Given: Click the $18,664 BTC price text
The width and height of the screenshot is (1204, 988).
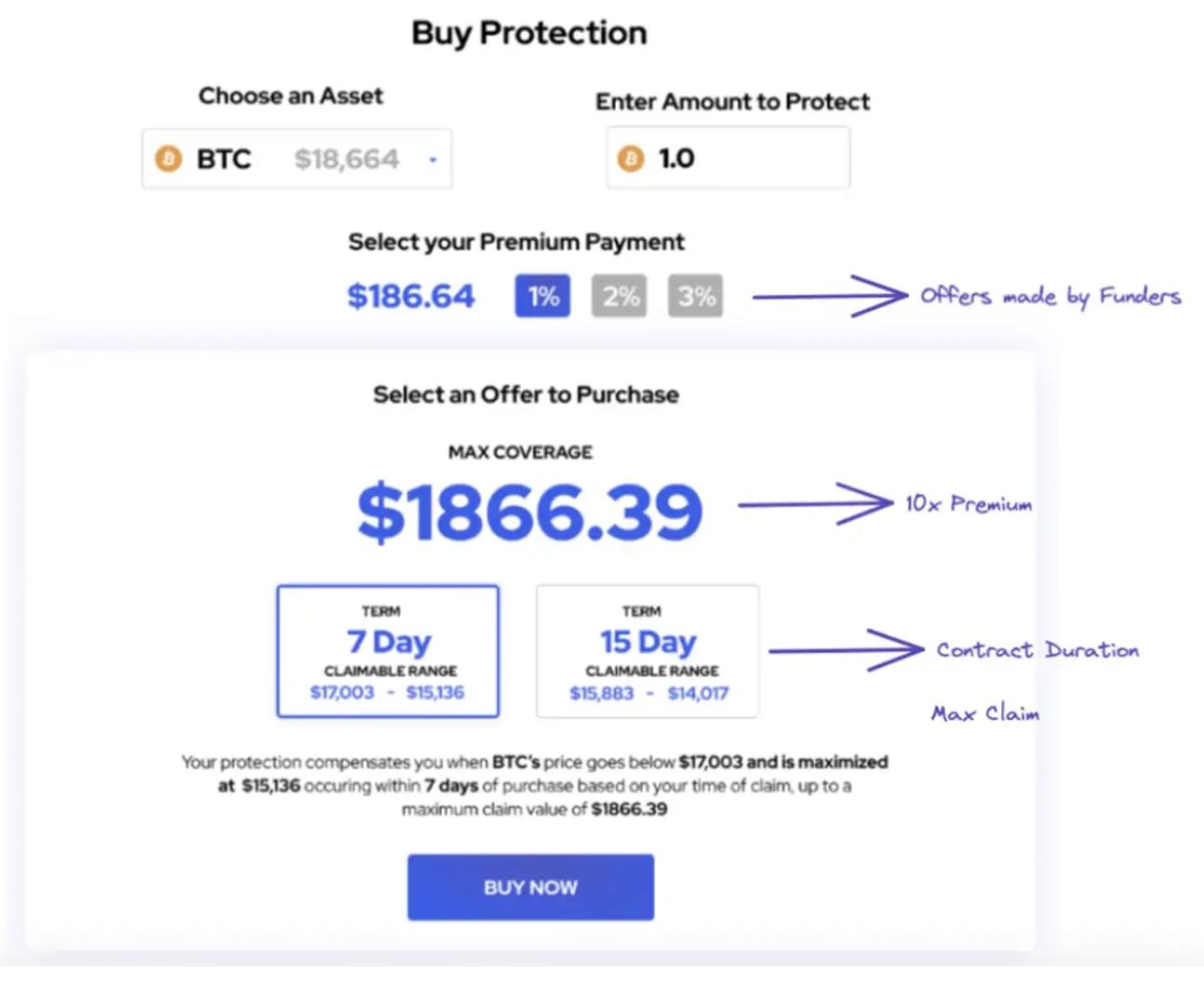Looking at the screenshot, I should (x=346, y=160).
